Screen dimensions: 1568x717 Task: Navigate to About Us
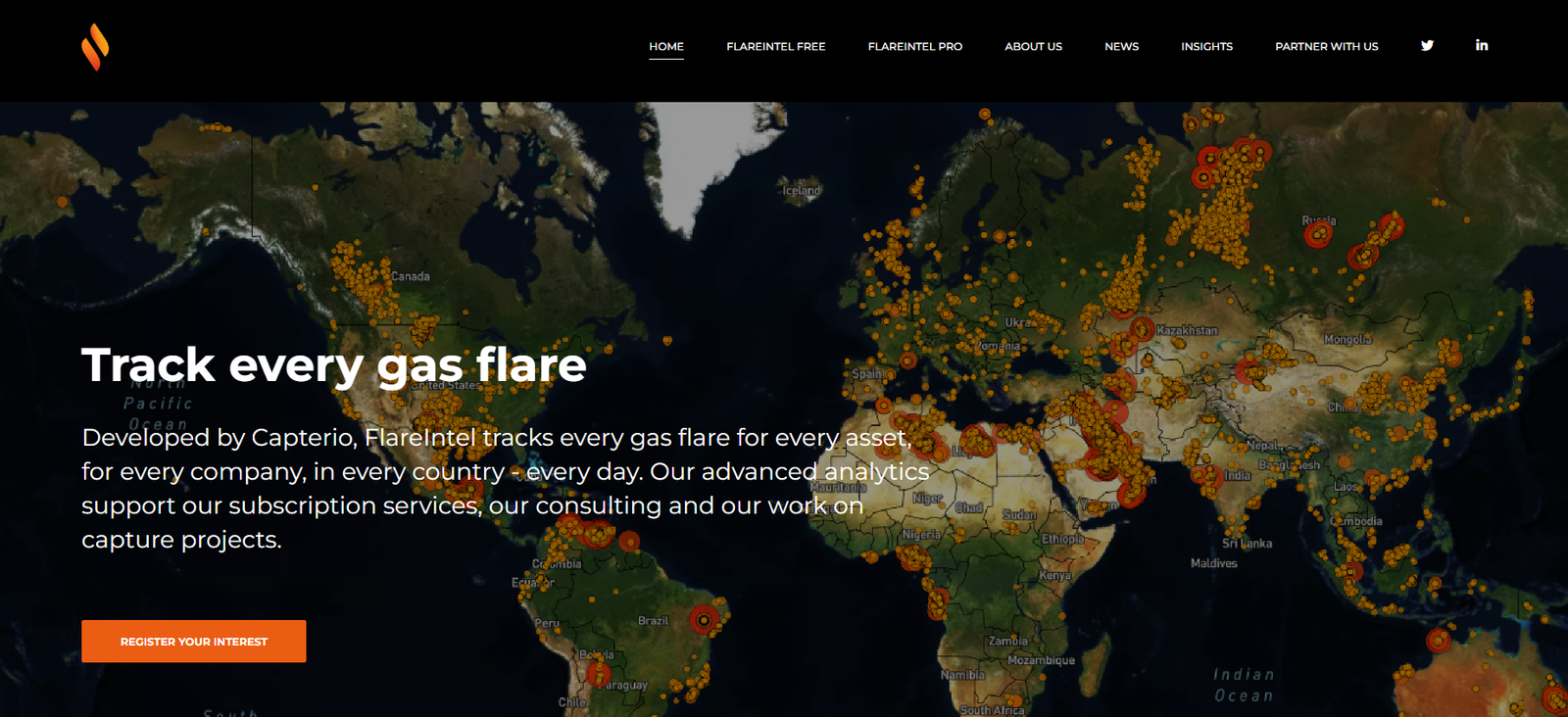[1033, 47]
